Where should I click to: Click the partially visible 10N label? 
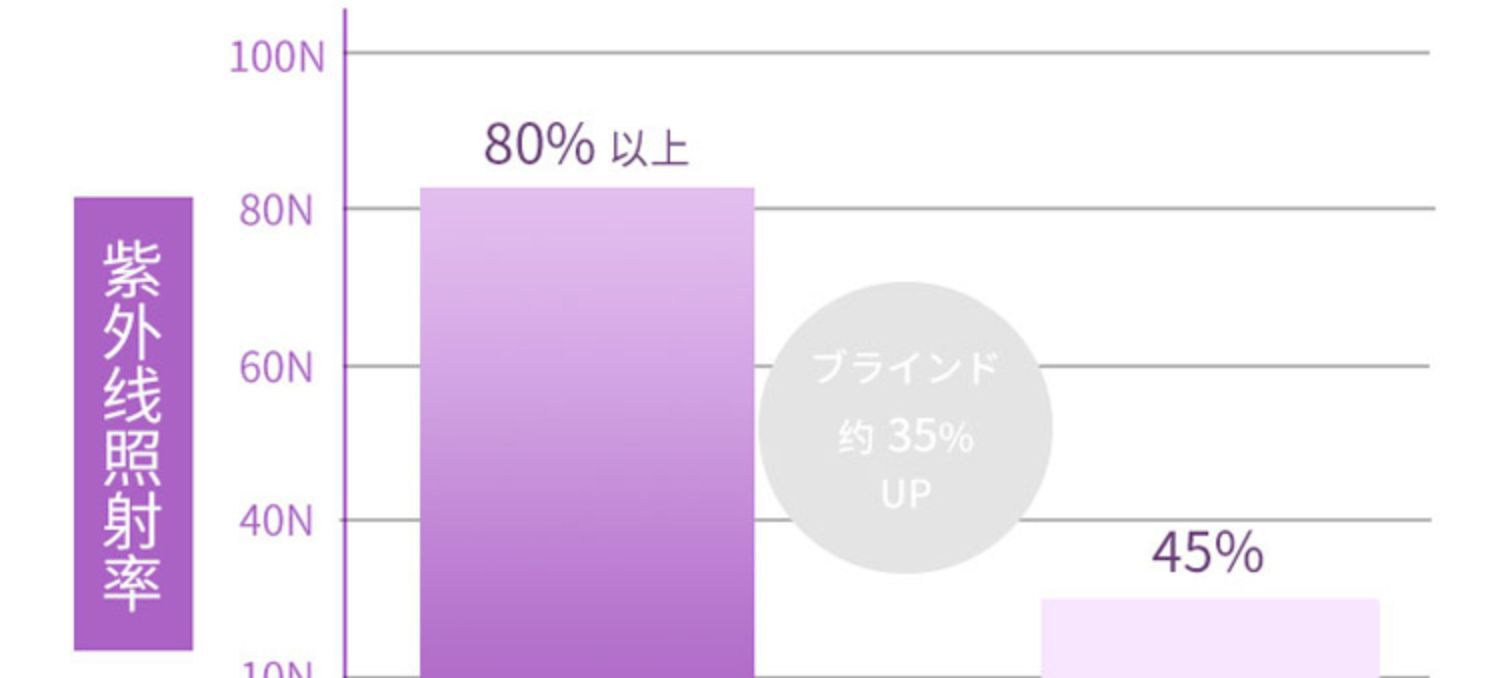[x=276, y=670]
